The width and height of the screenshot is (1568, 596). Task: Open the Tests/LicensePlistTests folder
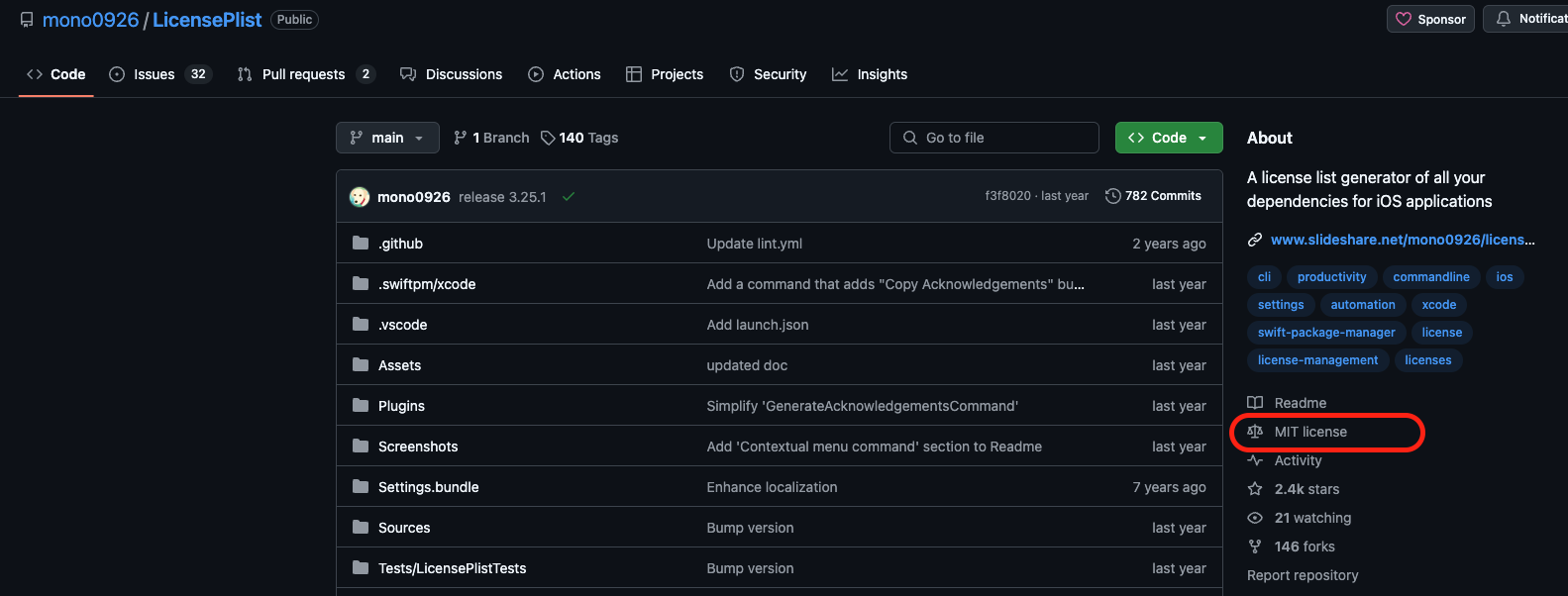(452, 568)
